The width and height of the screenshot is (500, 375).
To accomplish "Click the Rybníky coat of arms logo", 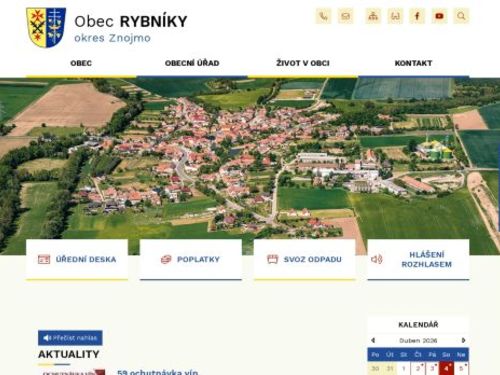I will 46,27.
